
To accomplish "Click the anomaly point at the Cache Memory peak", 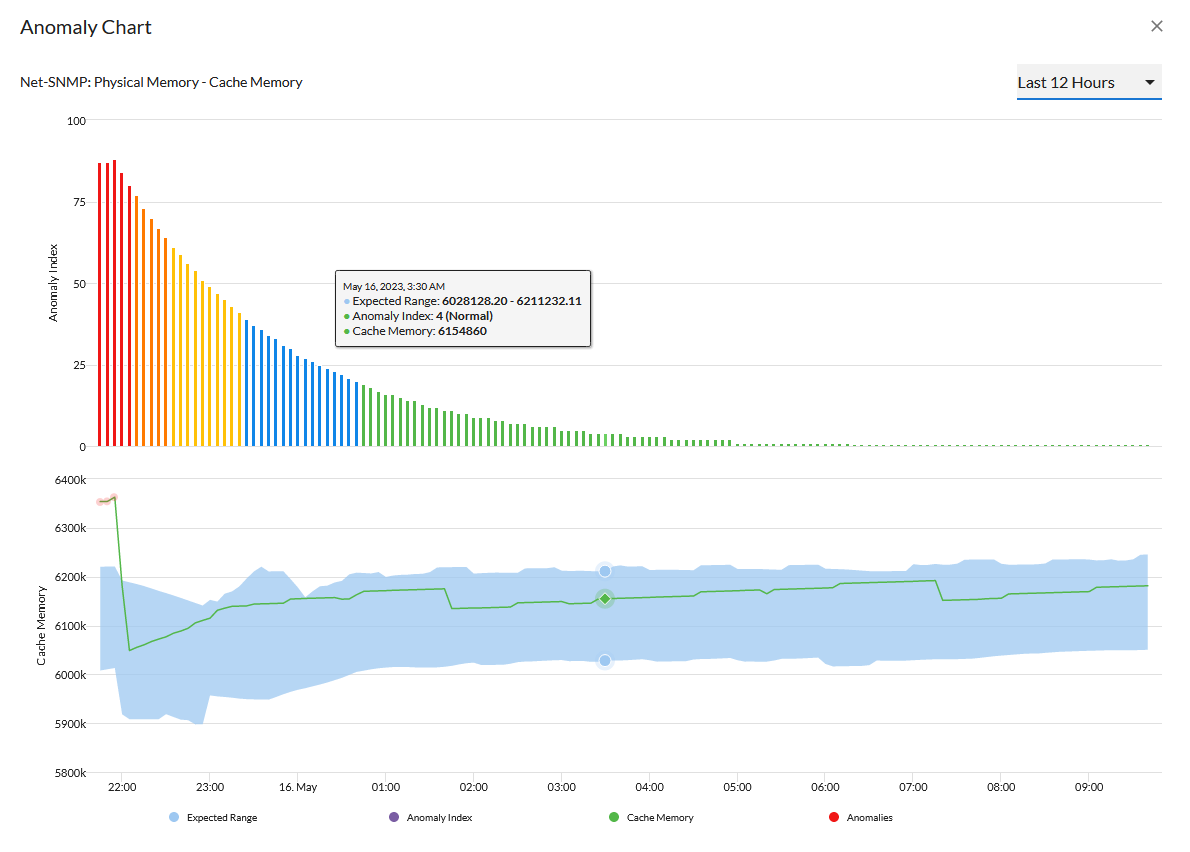I will (x=113, y=497).
